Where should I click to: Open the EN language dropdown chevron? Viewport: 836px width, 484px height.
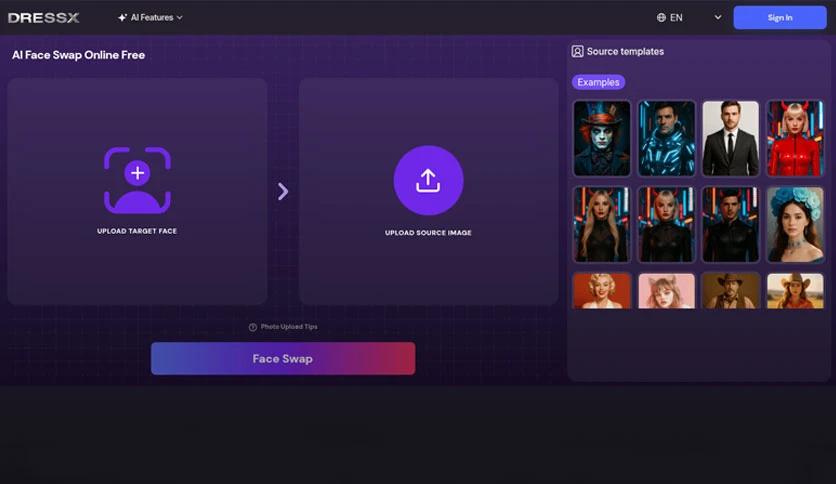pyautogui.click(x=717, y=18)
